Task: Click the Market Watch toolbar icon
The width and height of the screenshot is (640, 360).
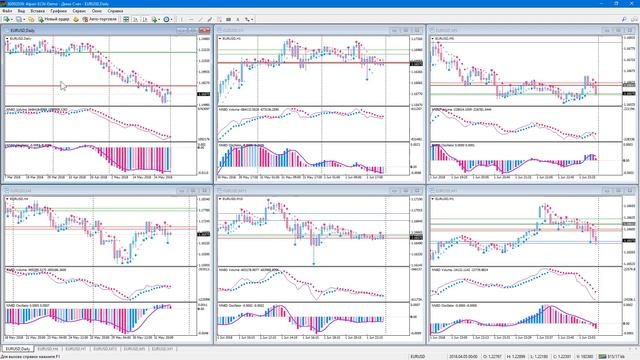Action: 31,19
